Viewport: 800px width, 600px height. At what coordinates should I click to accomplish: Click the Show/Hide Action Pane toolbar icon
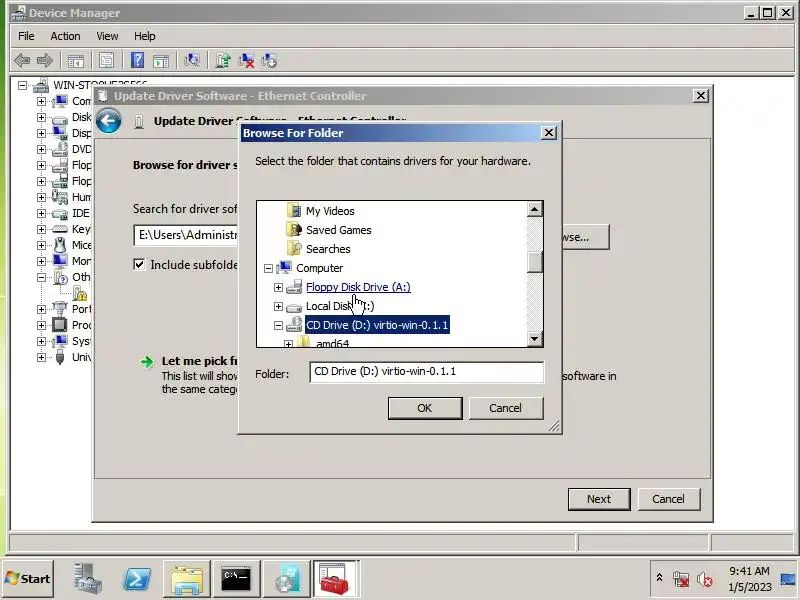(x=161, y=61)
